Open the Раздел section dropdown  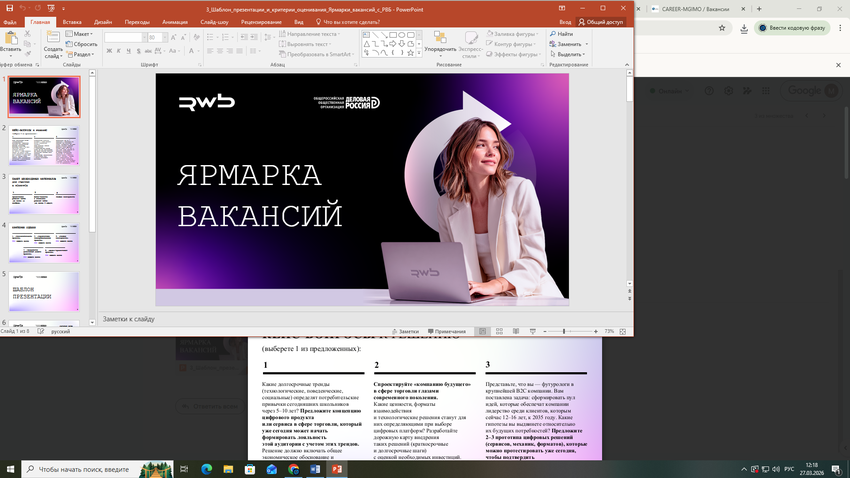click(80, 54)
